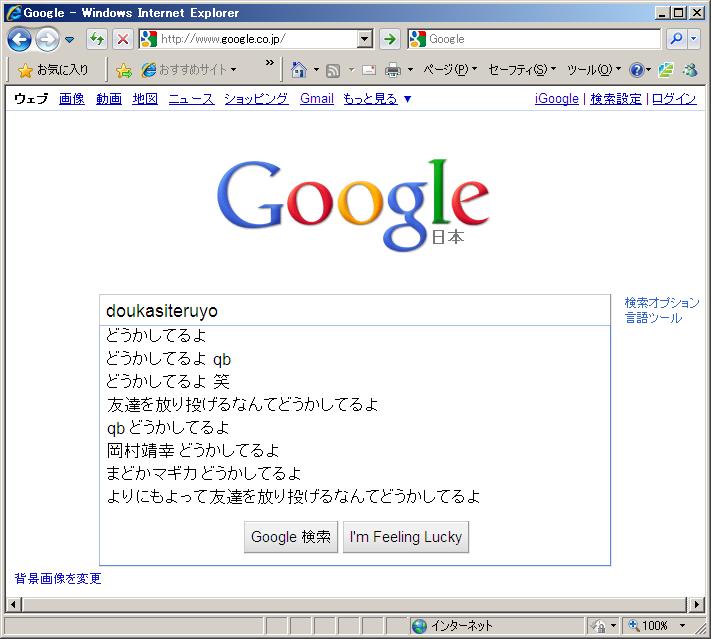Image resolution: width=711 pixels, height=639 pixels.
Task: Click the Google 検索 button
Action: tap(291, 537)
